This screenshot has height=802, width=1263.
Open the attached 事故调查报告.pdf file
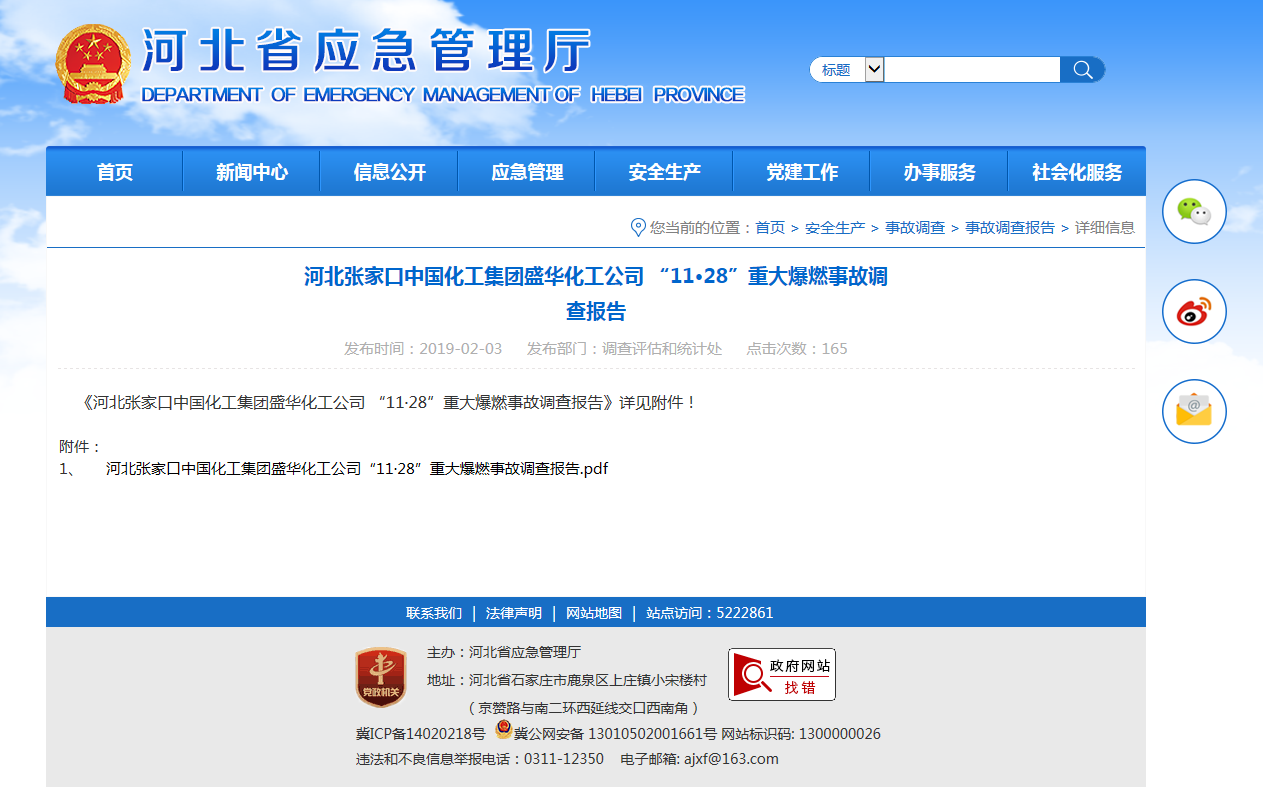coord(357,468)
